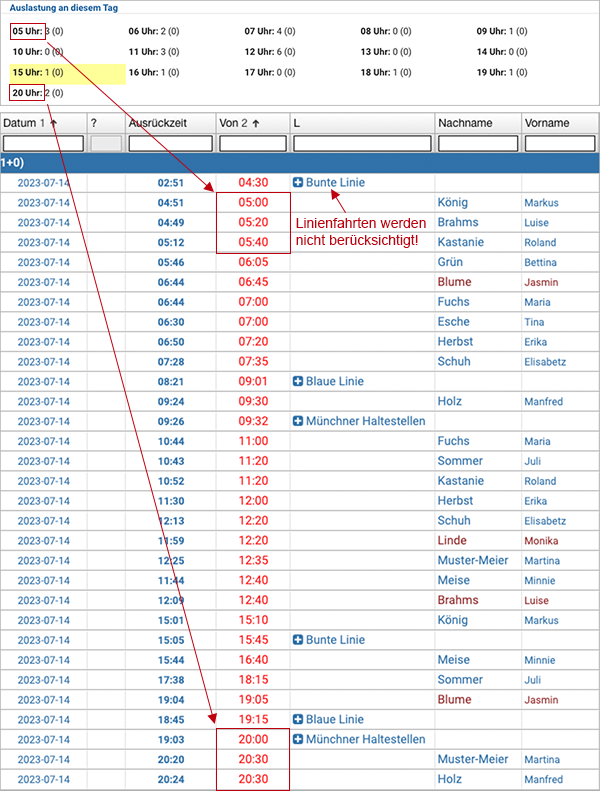Select the 18 Uhr load entry
Image resolution: width=600 pixels, height=791 pixels.
coord(386,73)
